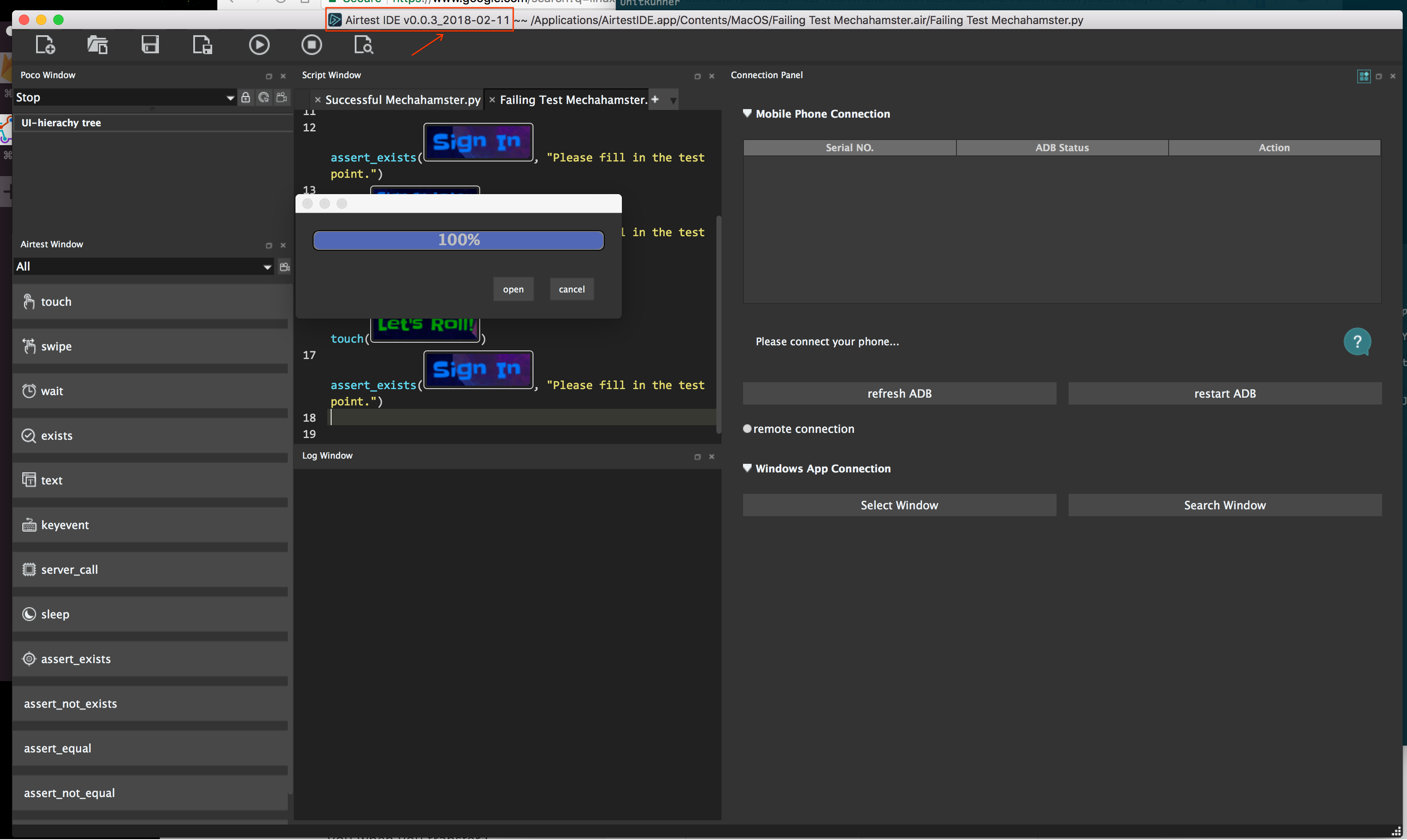Click the Poco record icon
Screen dimensions: 1407x840
click(x=282, y=97)
